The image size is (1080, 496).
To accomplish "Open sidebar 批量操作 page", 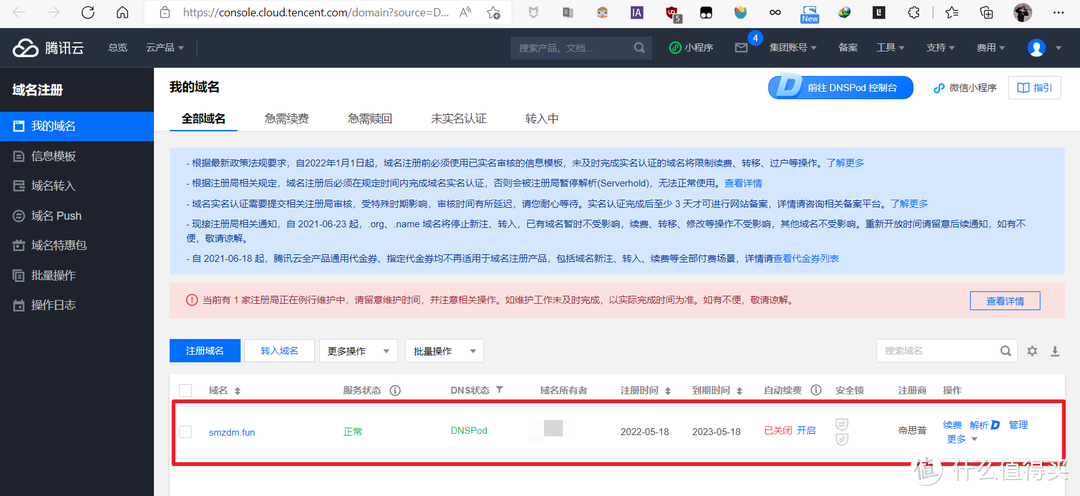I will coord(76,276).
